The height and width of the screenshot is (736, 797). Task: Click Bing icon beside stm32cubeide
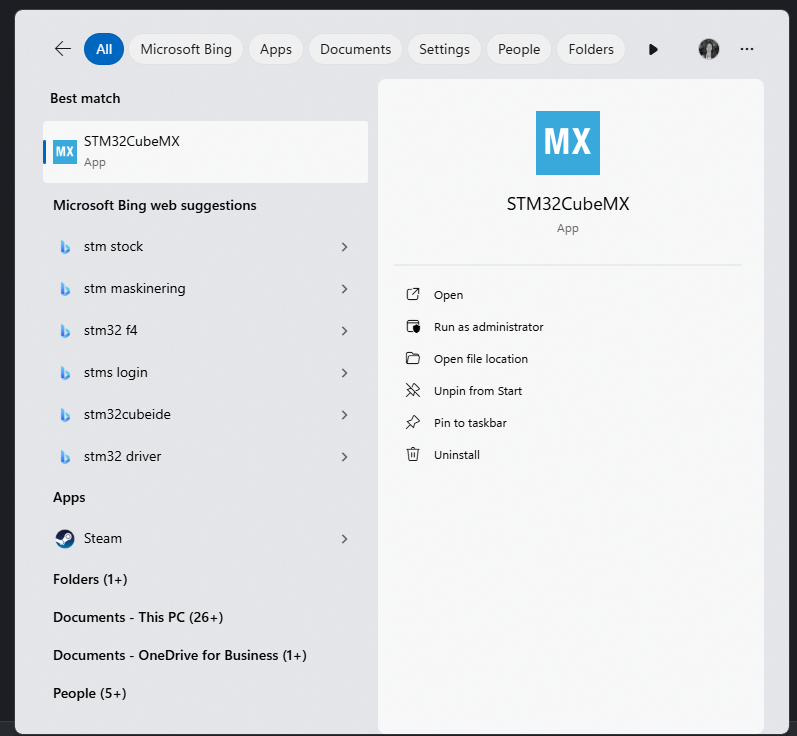(x=65, y=415)
